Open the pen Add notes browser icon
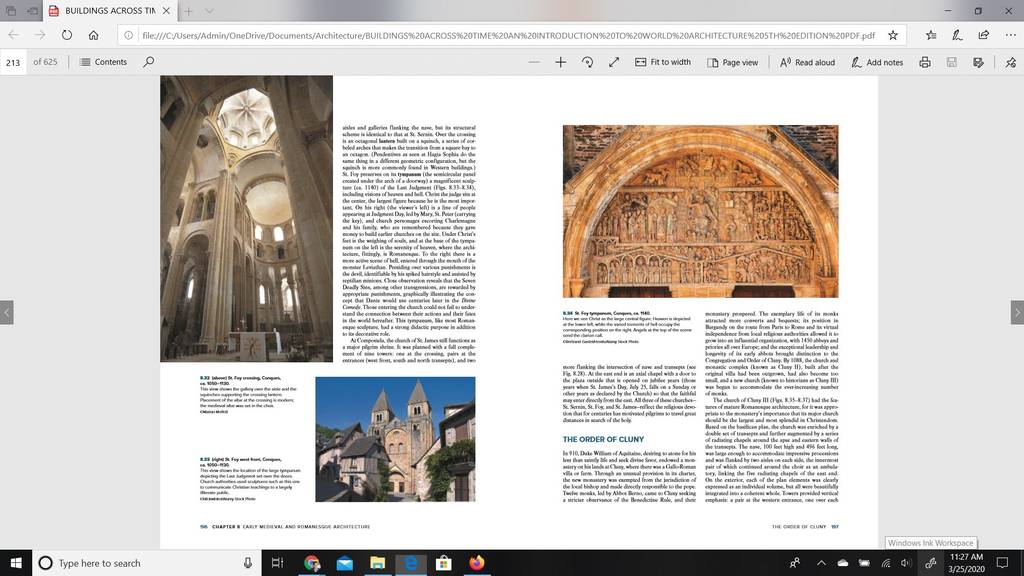The height and width of the screenshot is (576, 1024). click(x=957, y=35)
